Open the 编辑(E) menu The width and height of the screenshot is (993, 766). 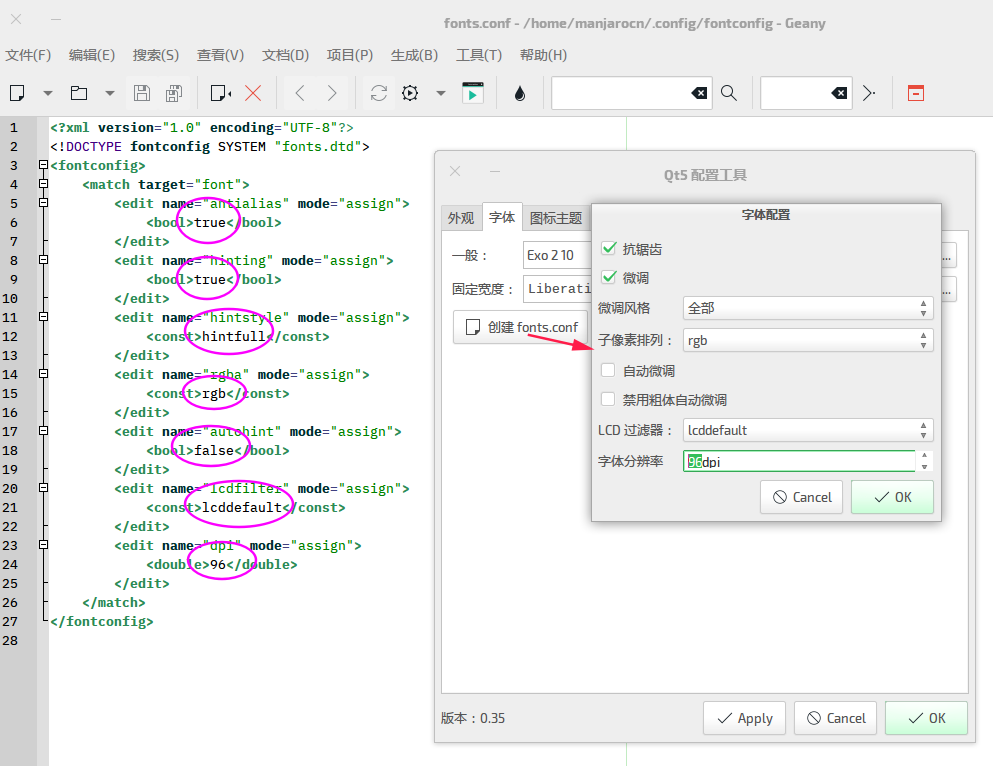tap(92, 55)
